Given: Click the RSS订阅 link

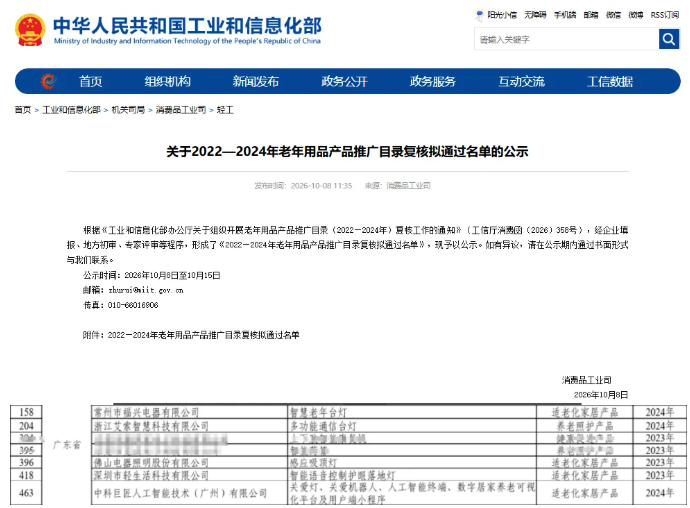Looking at the screenshot, I should tap(665, 15).
